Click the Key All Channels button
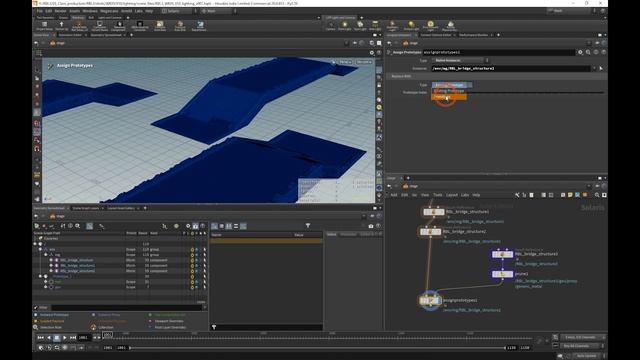The image size is (640, 360). [x=581, y=346]
